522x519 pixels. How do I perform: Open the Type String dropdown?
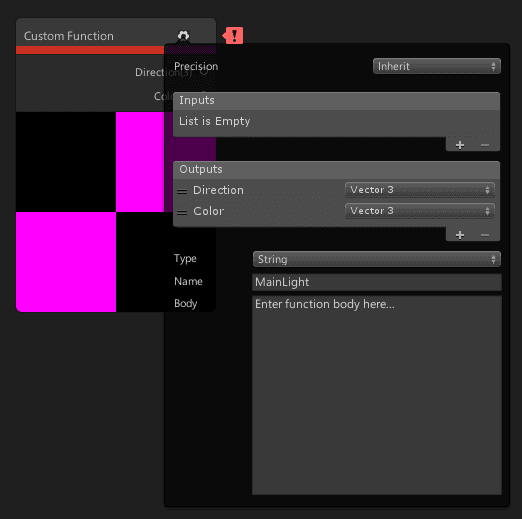(x=377, y=259)
